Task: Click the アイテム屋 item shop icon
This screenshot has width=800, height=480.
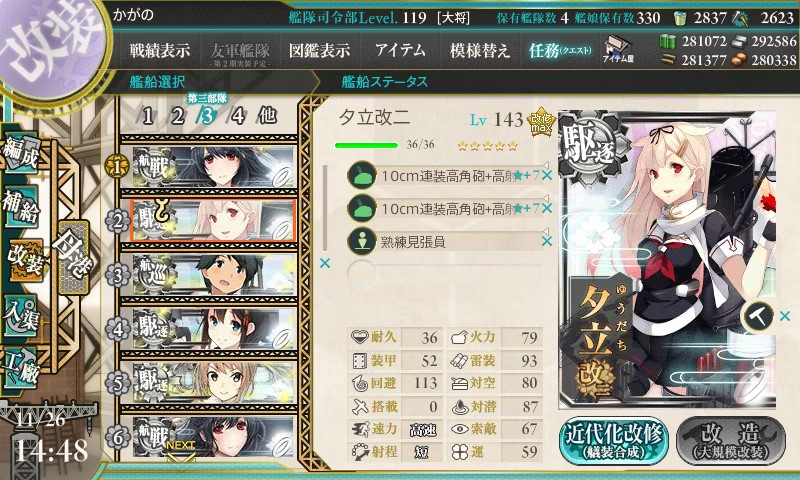Action: click(x=618, y=50)
